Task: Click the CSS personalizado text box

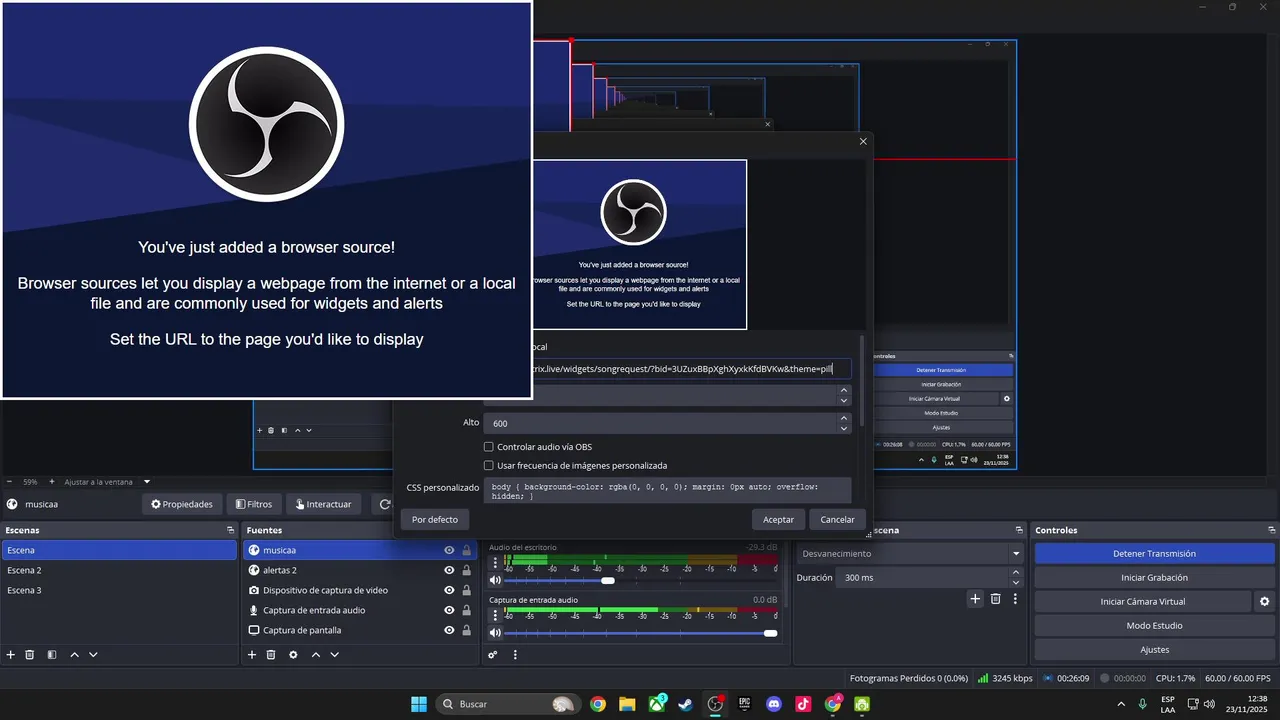Action: click(x=668, y=490)
